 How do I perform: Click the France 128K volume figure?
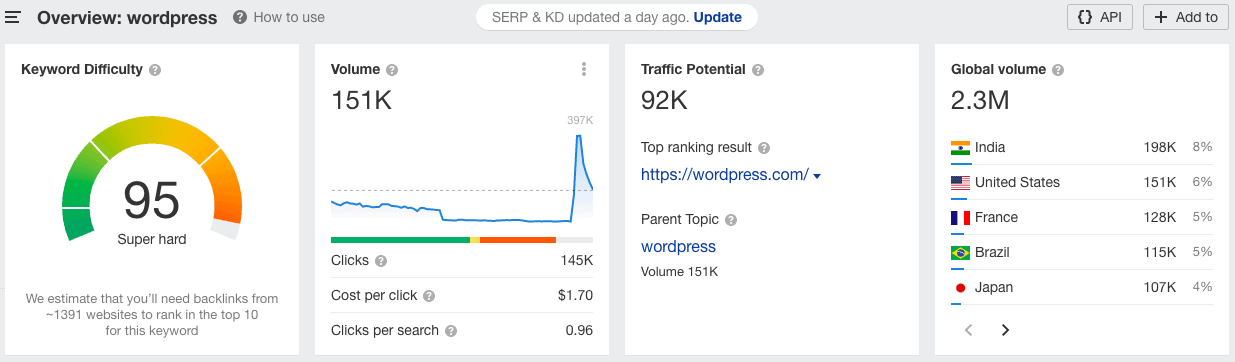[x=1160, y=218]
